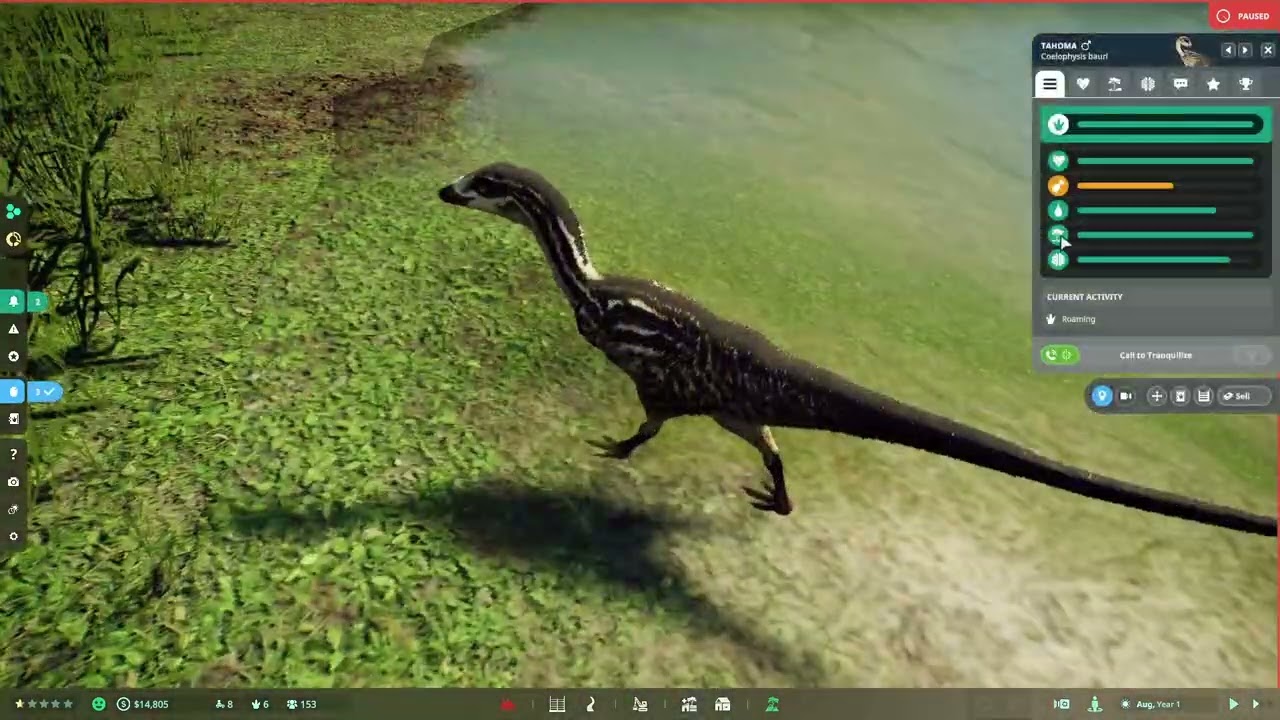Viewport: 1280px width, 720px height.
Task: Click the red PAUSED indicator
Action: click(x=1244, y=16)
